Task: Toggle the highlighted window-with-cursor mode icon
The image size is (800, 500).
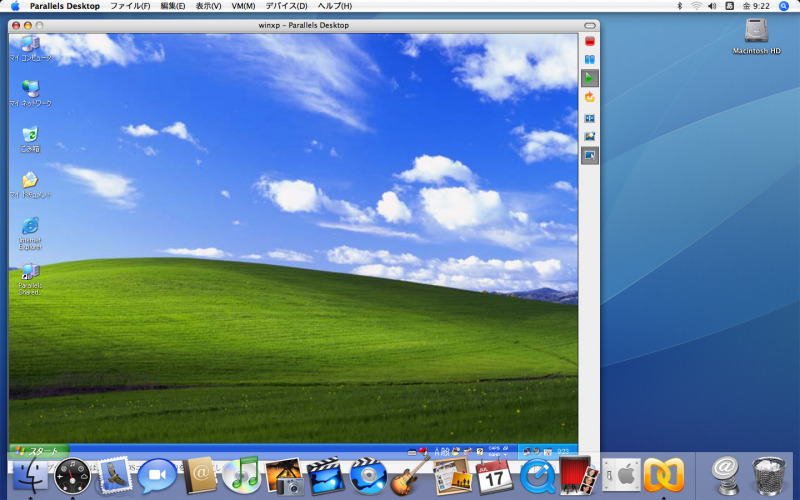Action: click(x=590, y=156)
